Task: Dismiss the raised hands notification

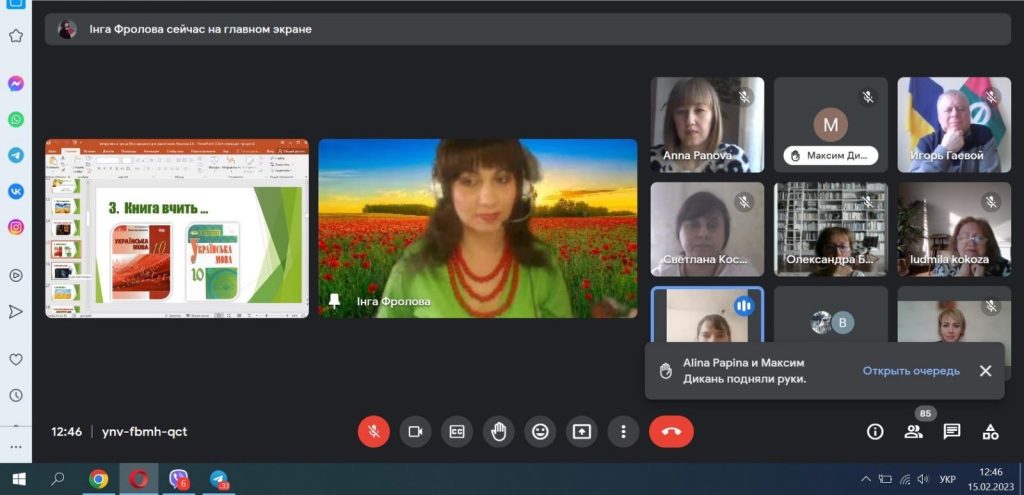Action: tap(985, 371)
